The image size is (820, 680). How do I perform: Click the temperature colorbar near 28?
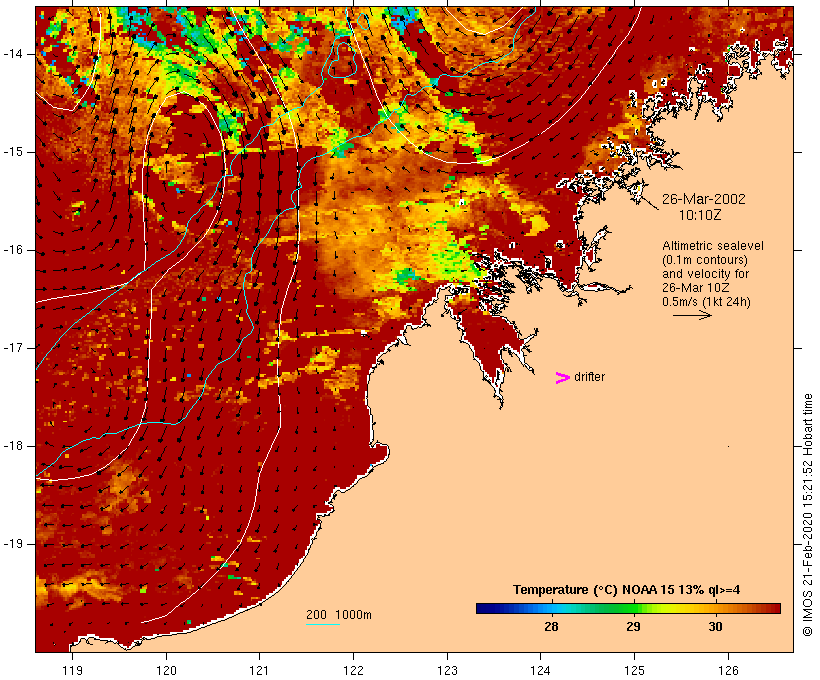(x=551, y=608)
